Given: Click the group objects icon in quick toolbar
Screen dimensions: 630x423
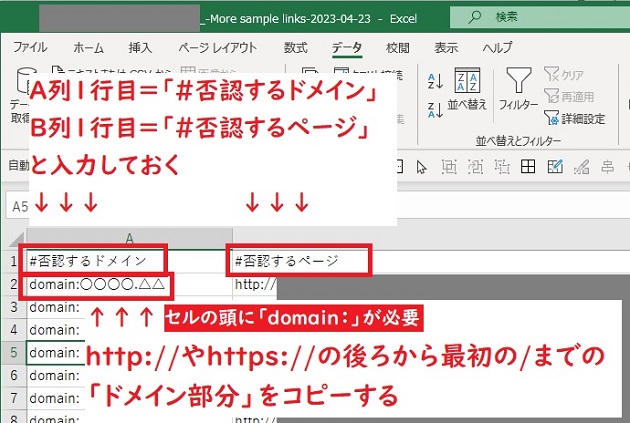Looking at the screenshot, I should [x=449, y=166].
